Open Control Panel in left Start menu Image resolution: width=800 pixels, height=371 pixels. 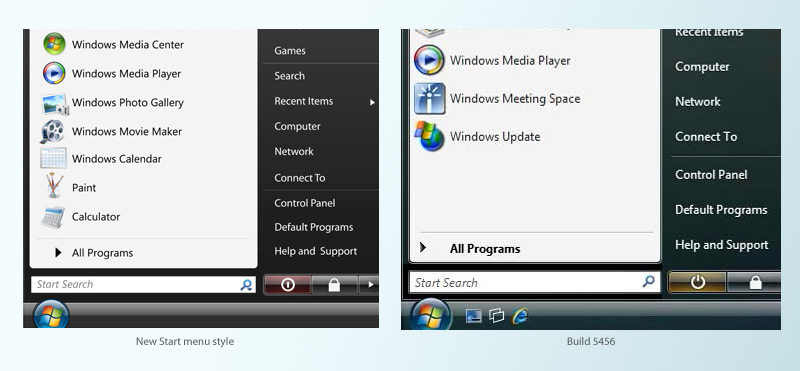pyautogui.click(x=305, y=203)
